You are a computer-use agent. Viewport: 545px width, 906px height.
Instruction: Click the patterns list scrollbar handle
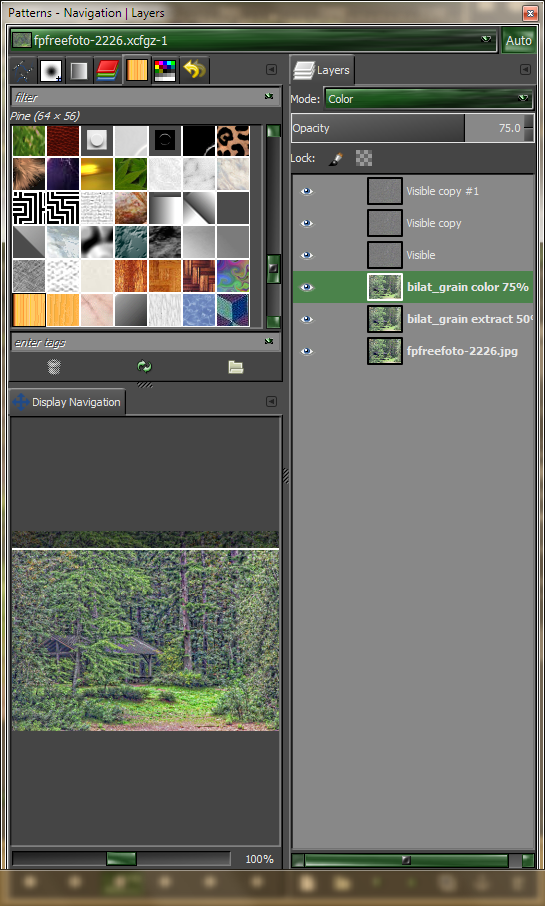[273, 269]
